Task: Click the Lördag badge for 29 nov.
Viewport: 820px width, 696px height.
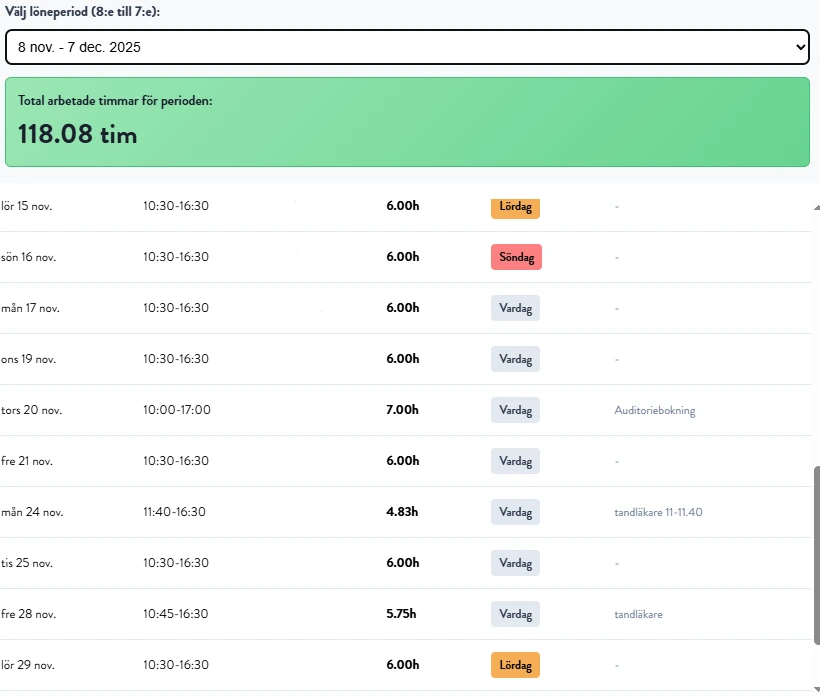Action: pyautogui.click(x=515, y=665)
